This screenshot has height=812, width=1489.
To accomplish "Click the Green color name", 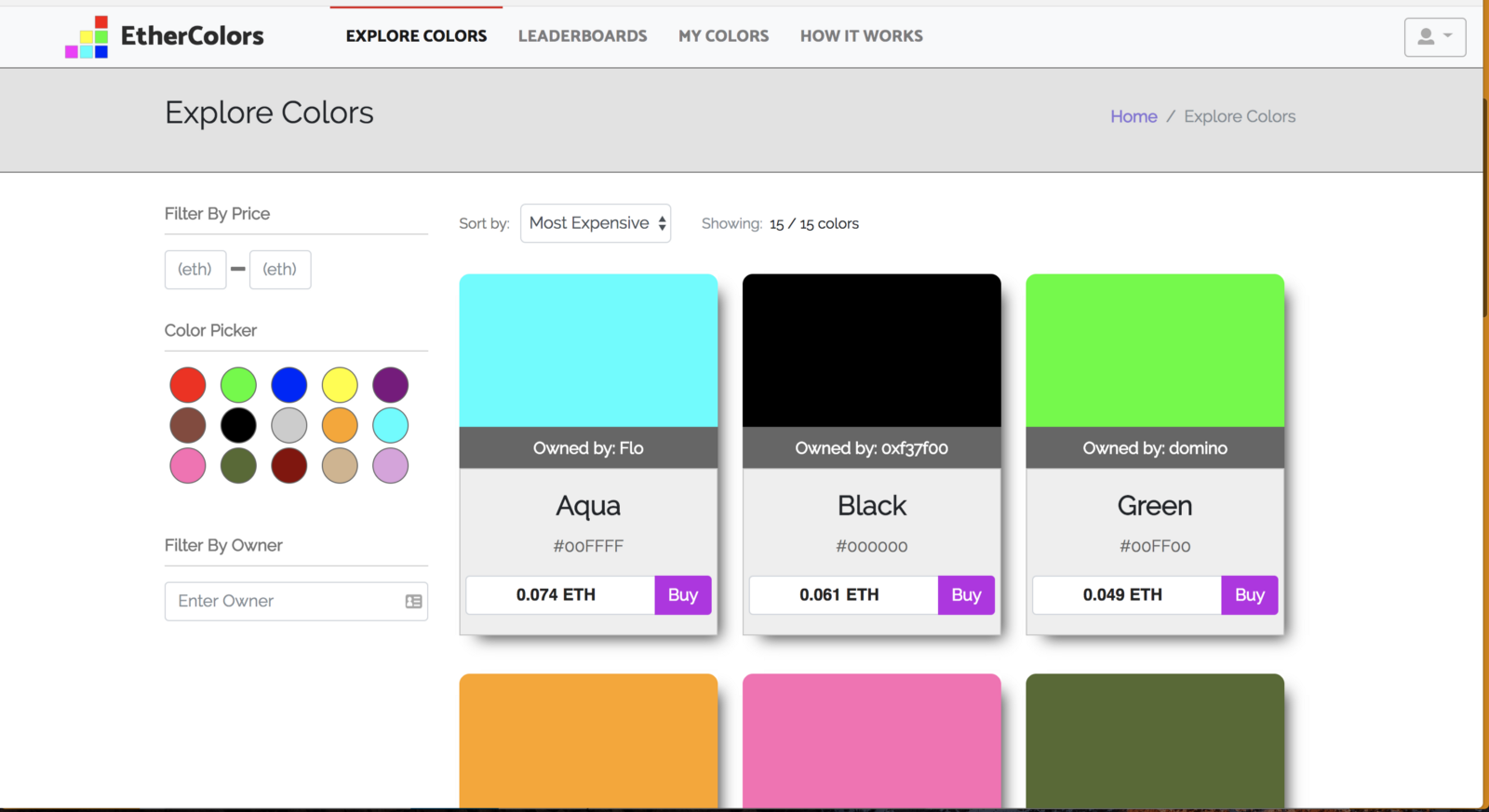I will point(1155,506).
